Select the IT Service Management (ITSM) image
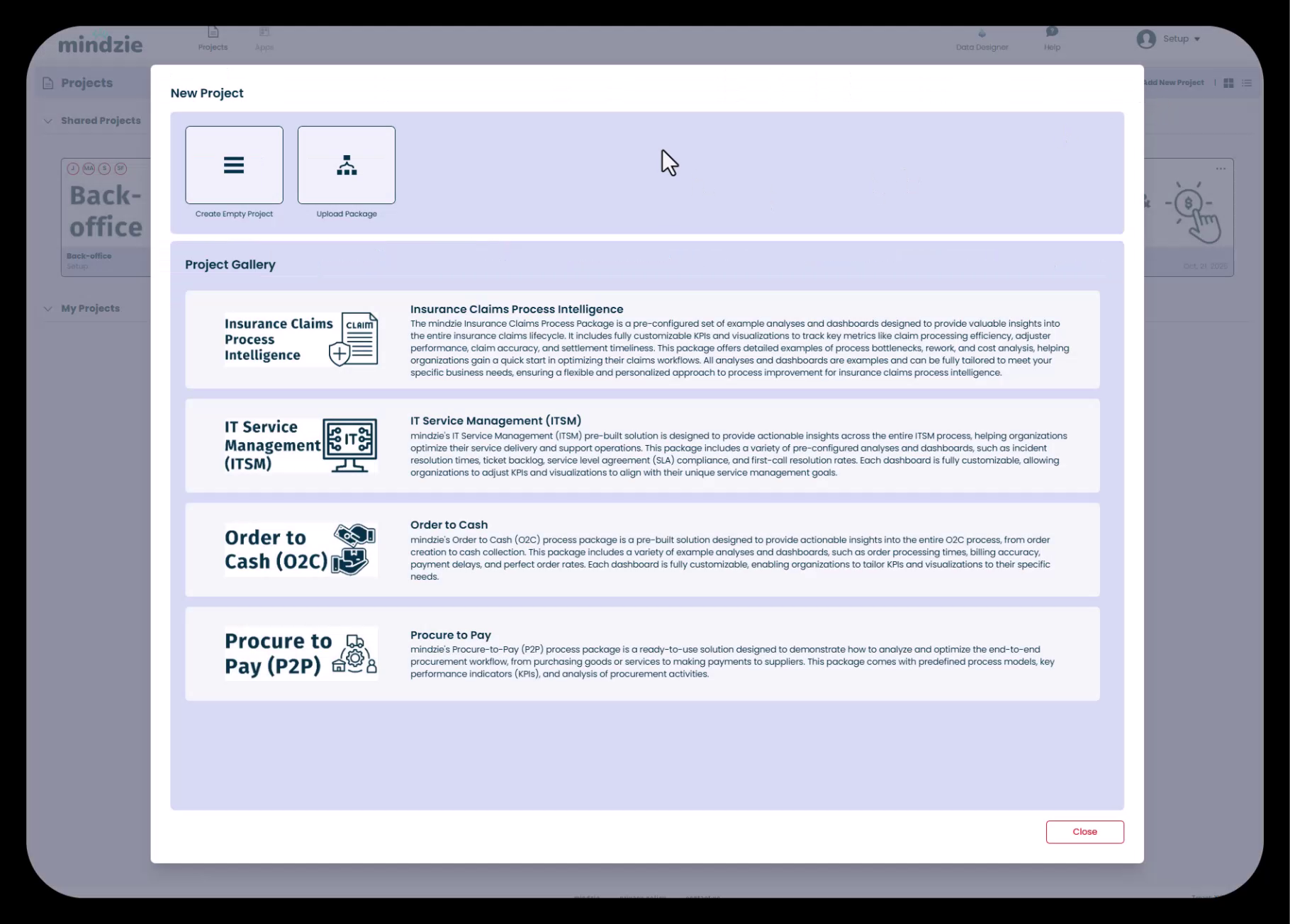1290x924 pixels. click(x=301, y=445)
